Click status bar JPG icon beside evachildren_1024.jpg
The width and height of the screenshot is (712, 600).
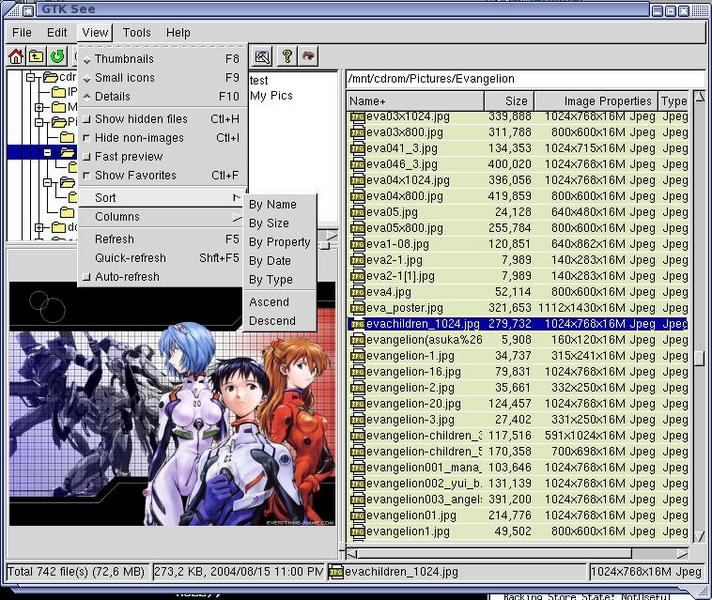(336, 572)
